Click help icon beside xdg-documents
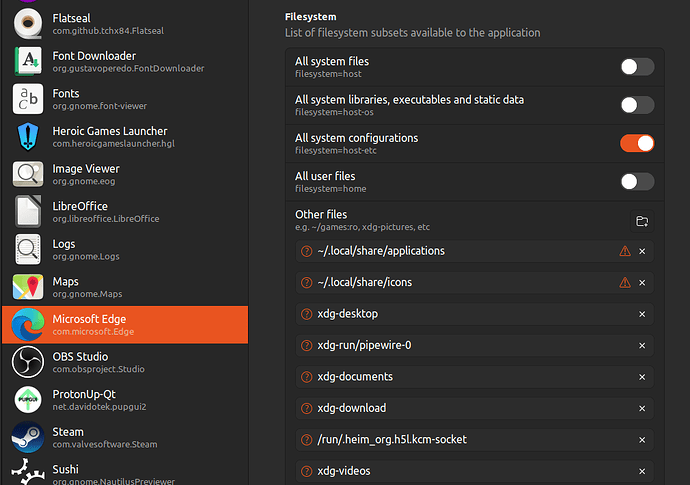This screenshot has width=690, height=485. point(306,377)
